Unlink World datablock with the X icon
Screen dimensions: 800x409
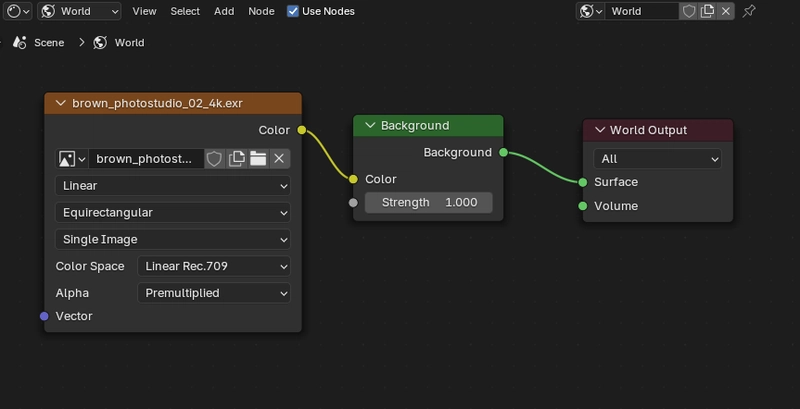pos(726,11)
